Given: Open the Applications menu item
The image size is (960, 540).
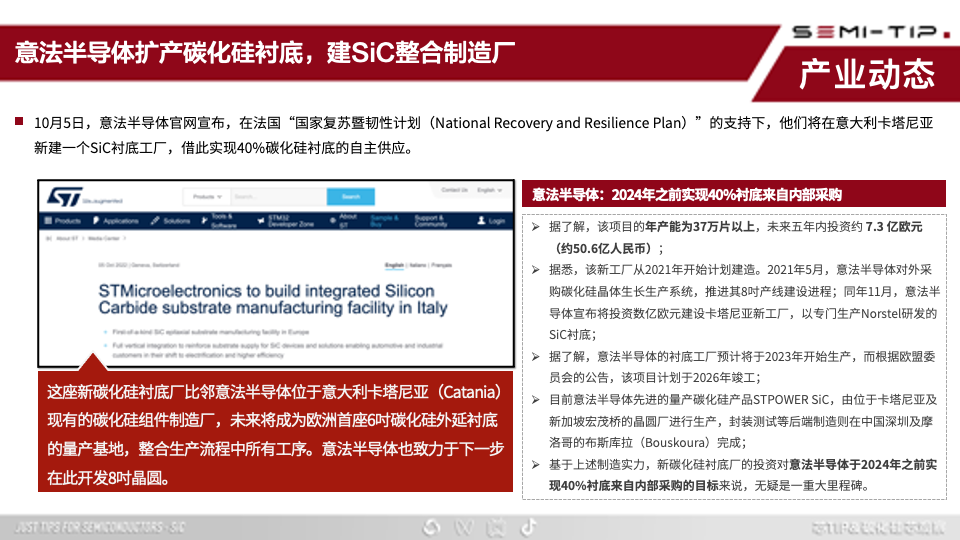Looking at the screenshot, I should (121, 221).
